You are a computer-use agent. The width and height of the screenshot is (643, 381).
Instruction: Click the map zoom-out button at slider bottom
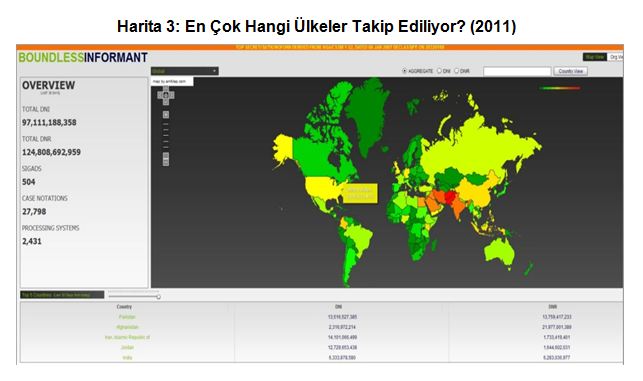(x=166, y=162)
